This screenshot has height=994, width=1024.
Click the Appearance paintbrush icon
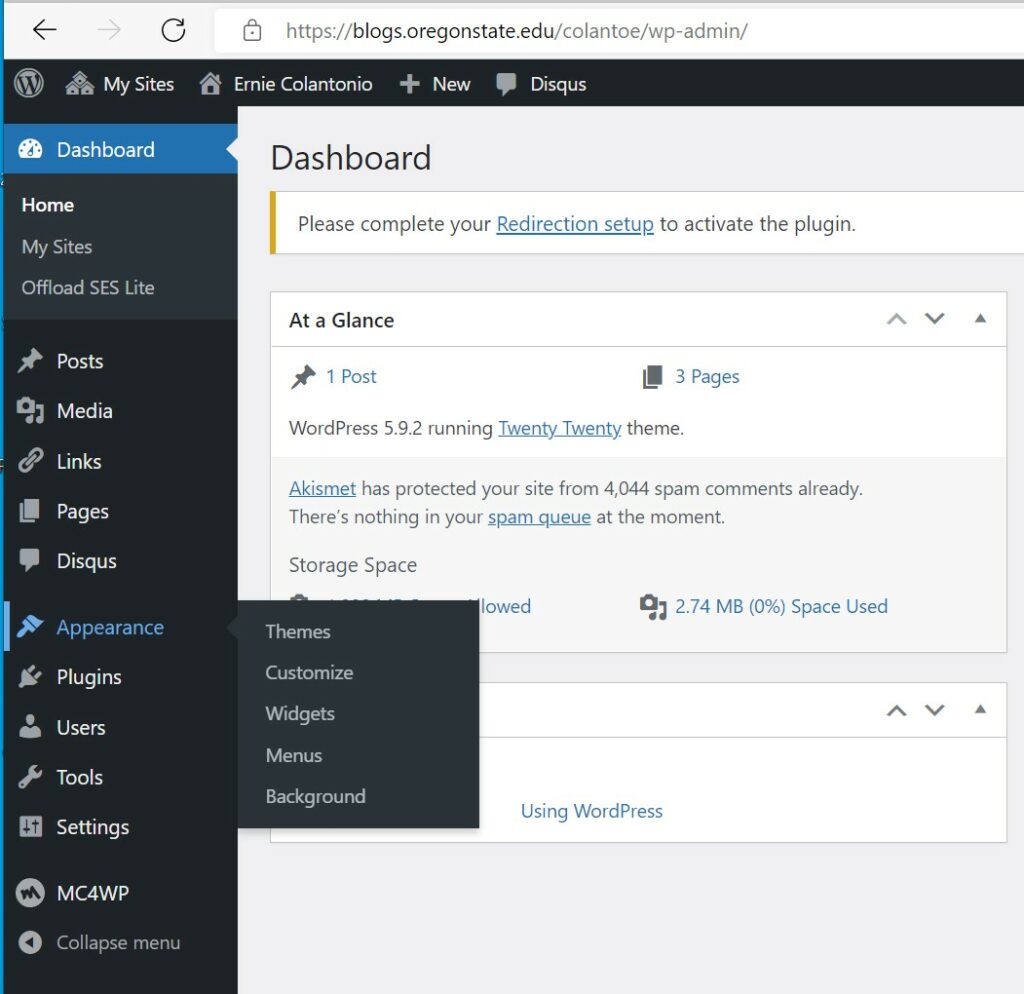pyautogui.click(x=30, y=626)
